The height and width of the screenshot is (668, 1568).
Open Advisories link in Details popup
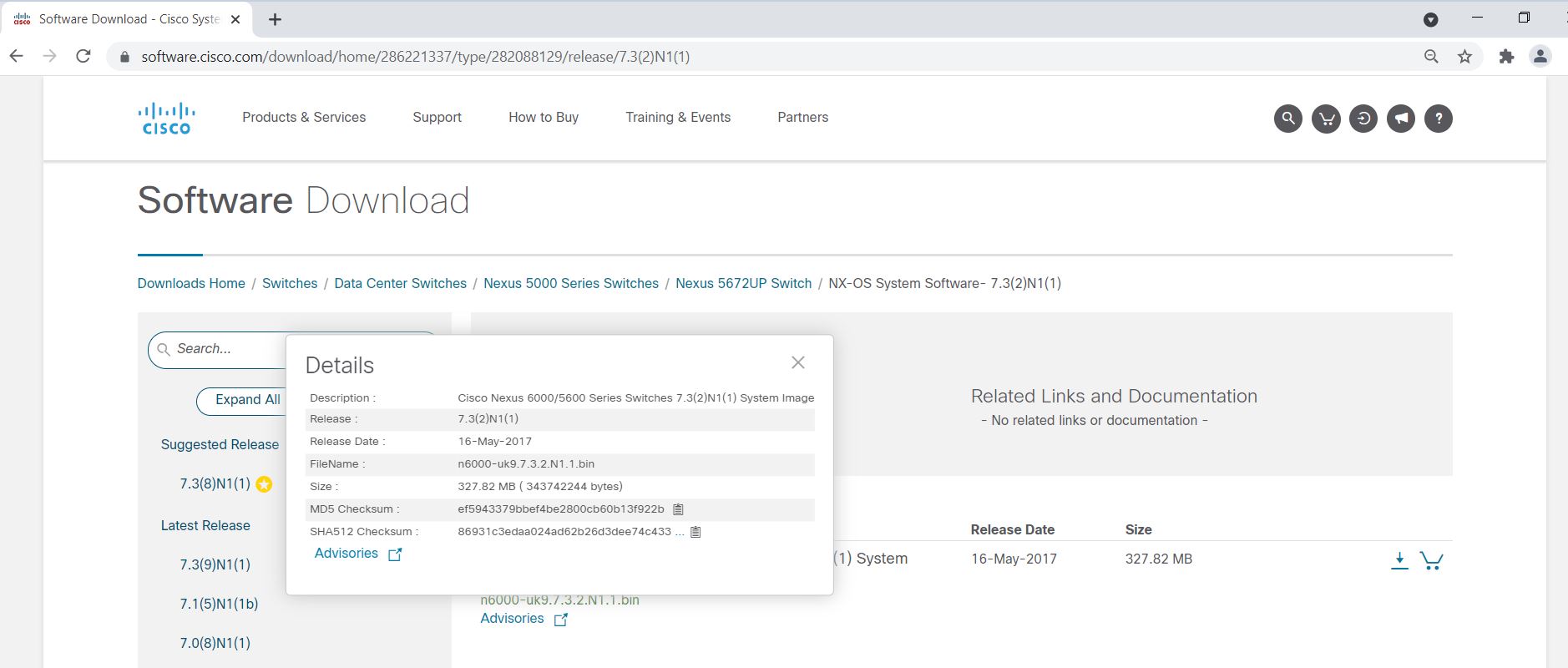point(358,554)
